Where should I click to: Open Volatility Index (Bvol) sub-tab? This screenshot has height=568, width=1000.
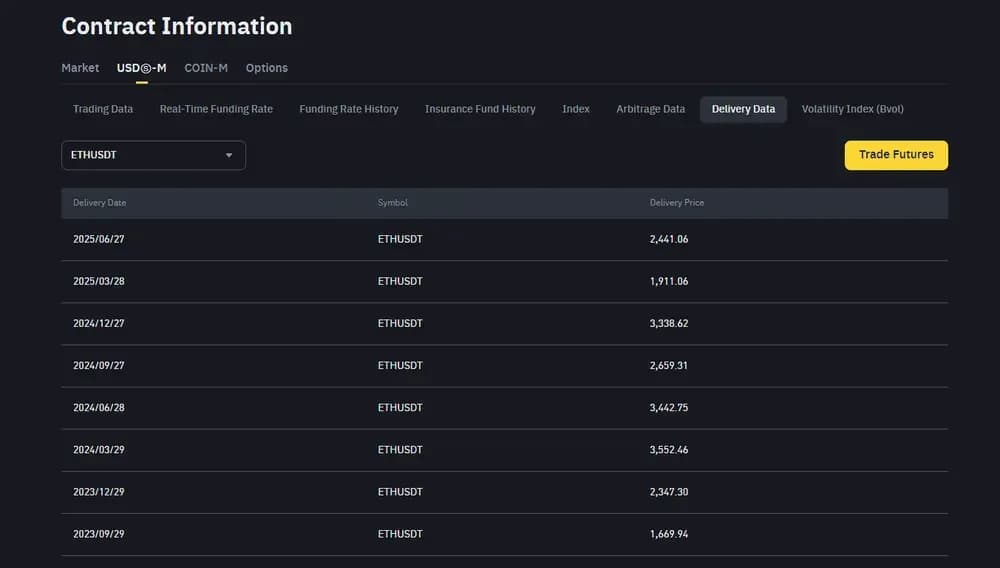click(x=853, y=109)
